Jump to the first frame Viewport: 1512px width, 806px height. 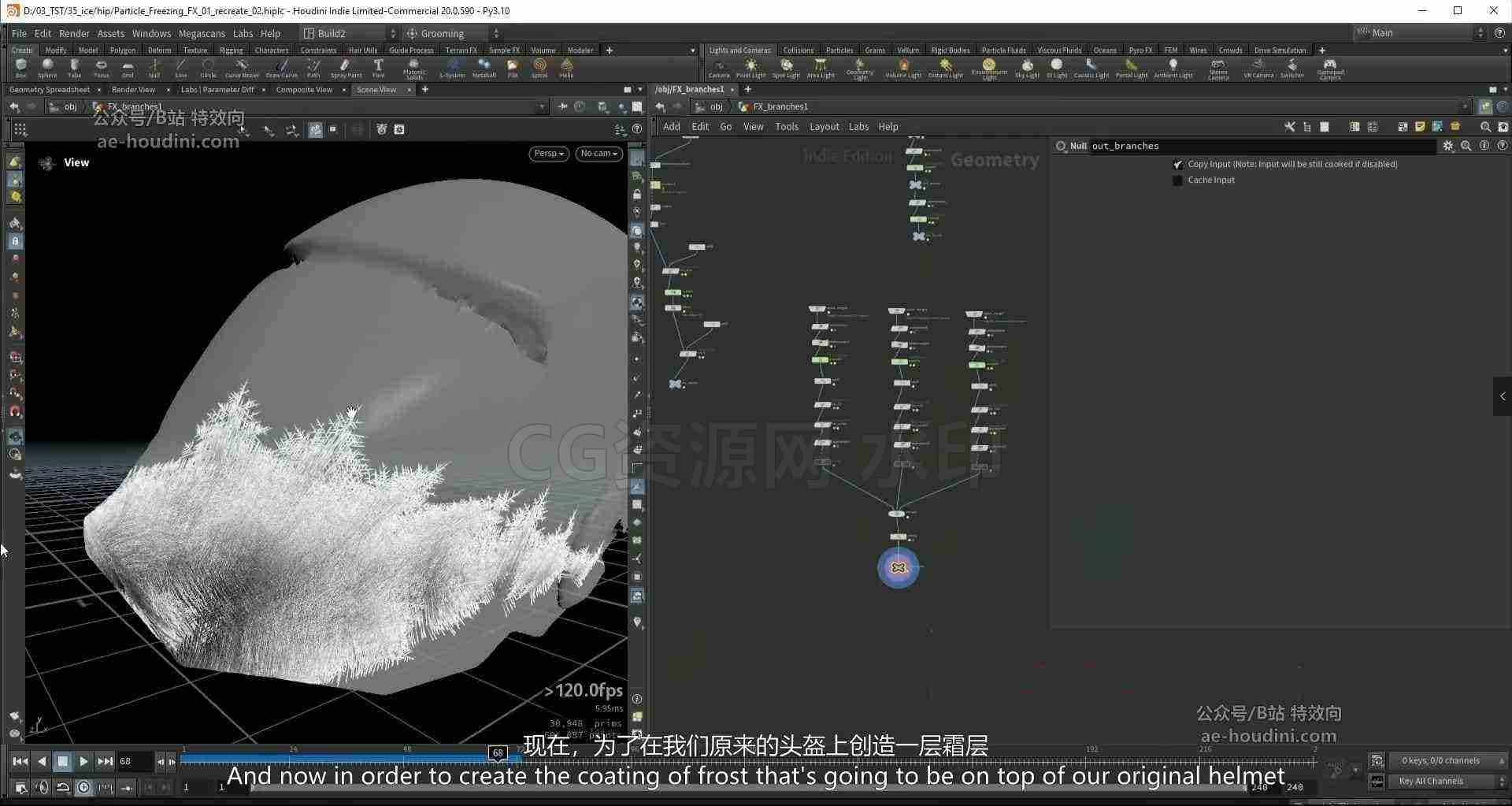pyautogui.click(x=20, y=761)
